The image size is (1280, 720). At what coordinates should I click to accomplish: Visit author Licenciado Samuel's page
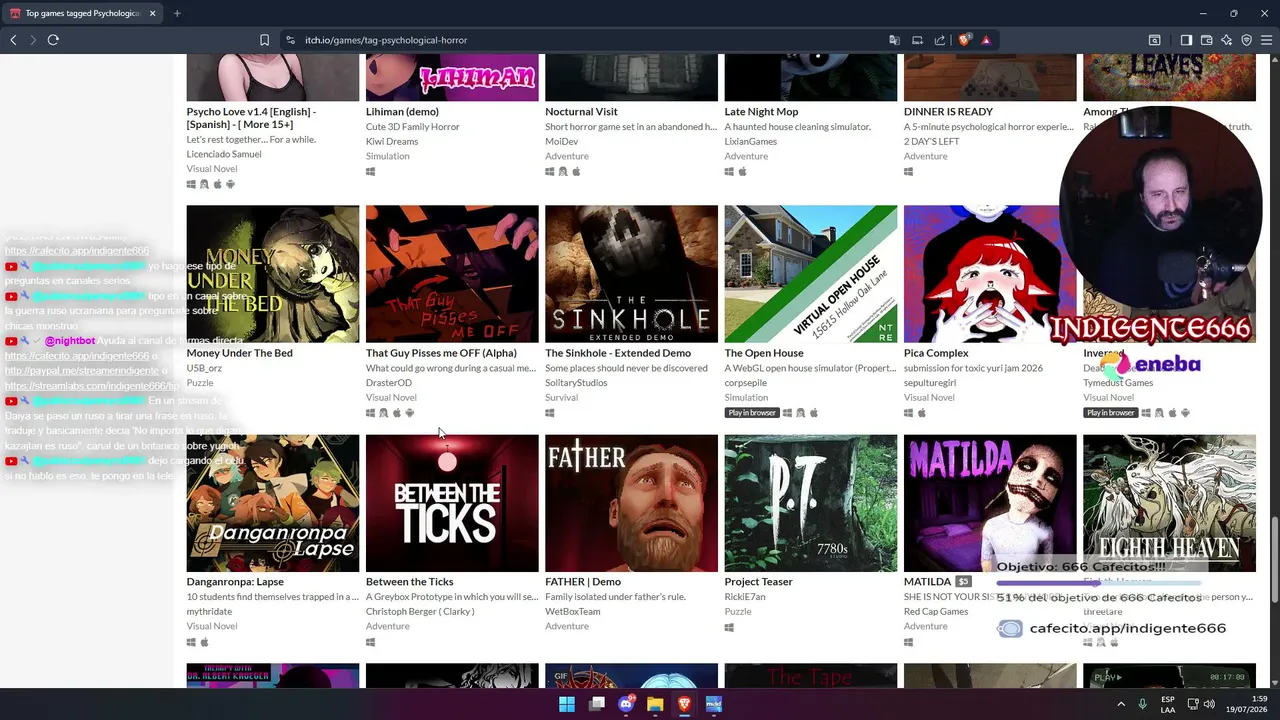click(224, 154)
